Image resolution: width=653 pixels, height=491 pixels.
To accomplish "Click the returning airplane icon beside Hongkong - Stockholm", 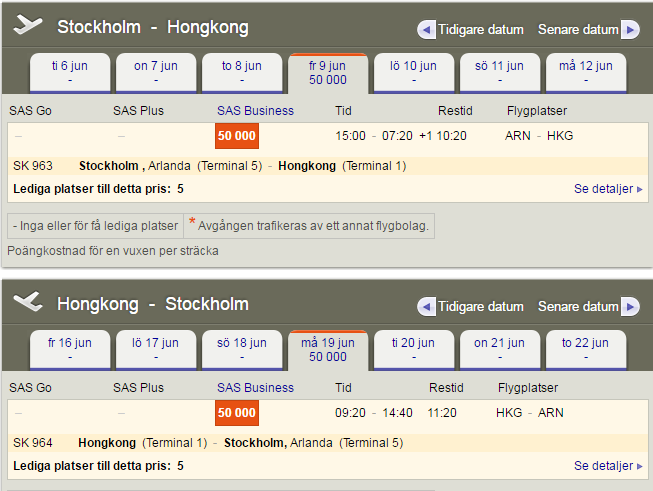I will point(28,304).
